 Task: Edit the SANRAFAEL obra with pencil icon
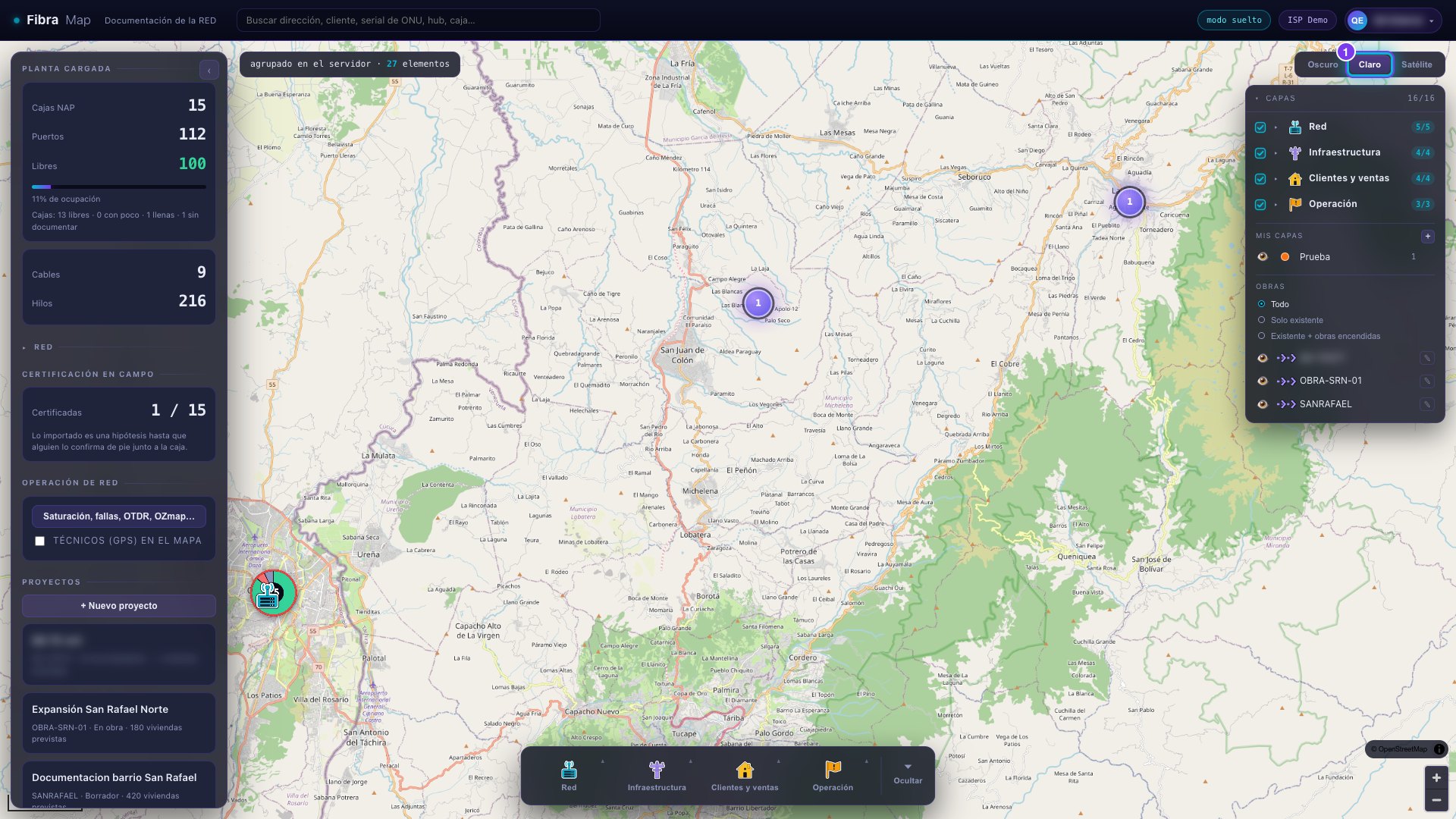pos(1427,405)
